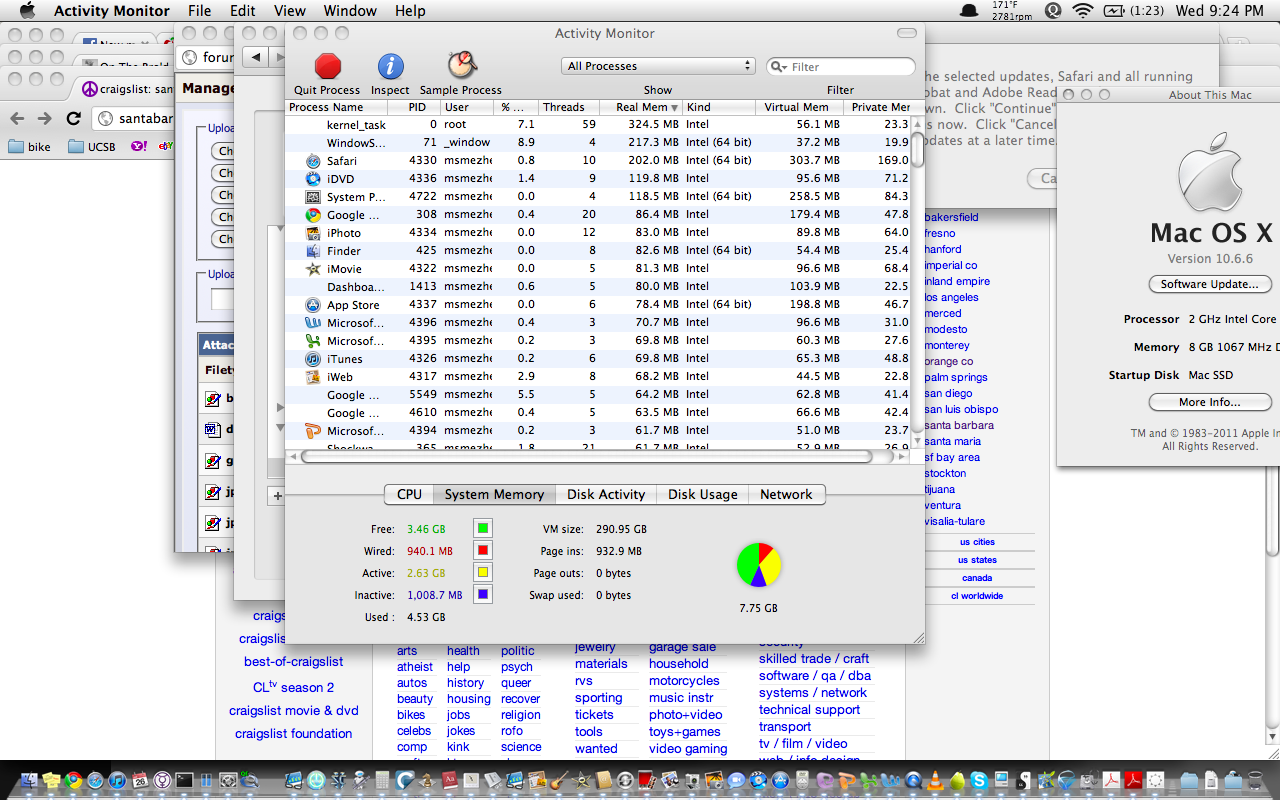This screenshot has height=800, width=1280.
Task: Open the Window menu
Action: pos(350,11)
